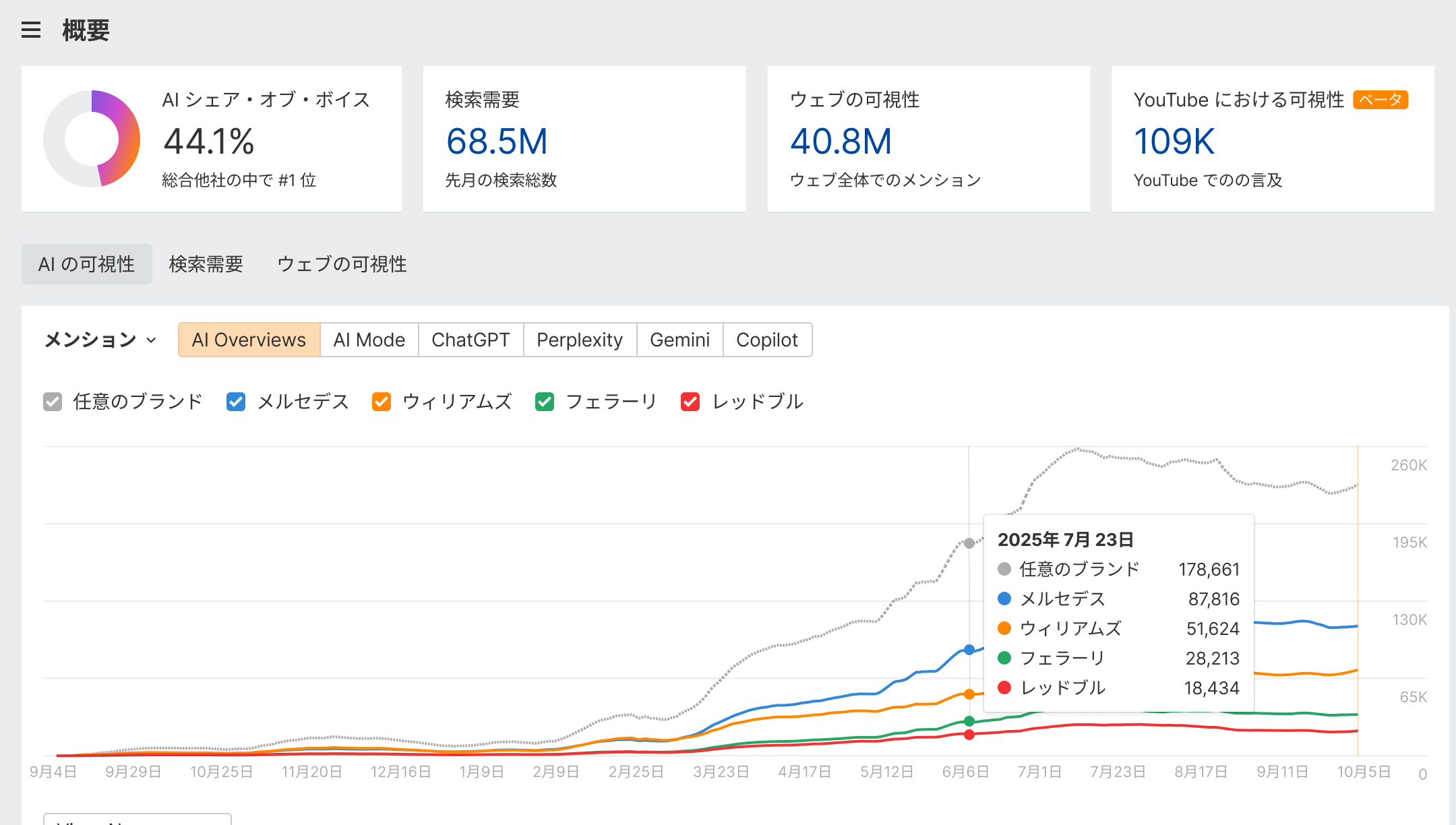Select the AI Overviews filter chip
1456x825 pixels.
[x=248, y=340]
